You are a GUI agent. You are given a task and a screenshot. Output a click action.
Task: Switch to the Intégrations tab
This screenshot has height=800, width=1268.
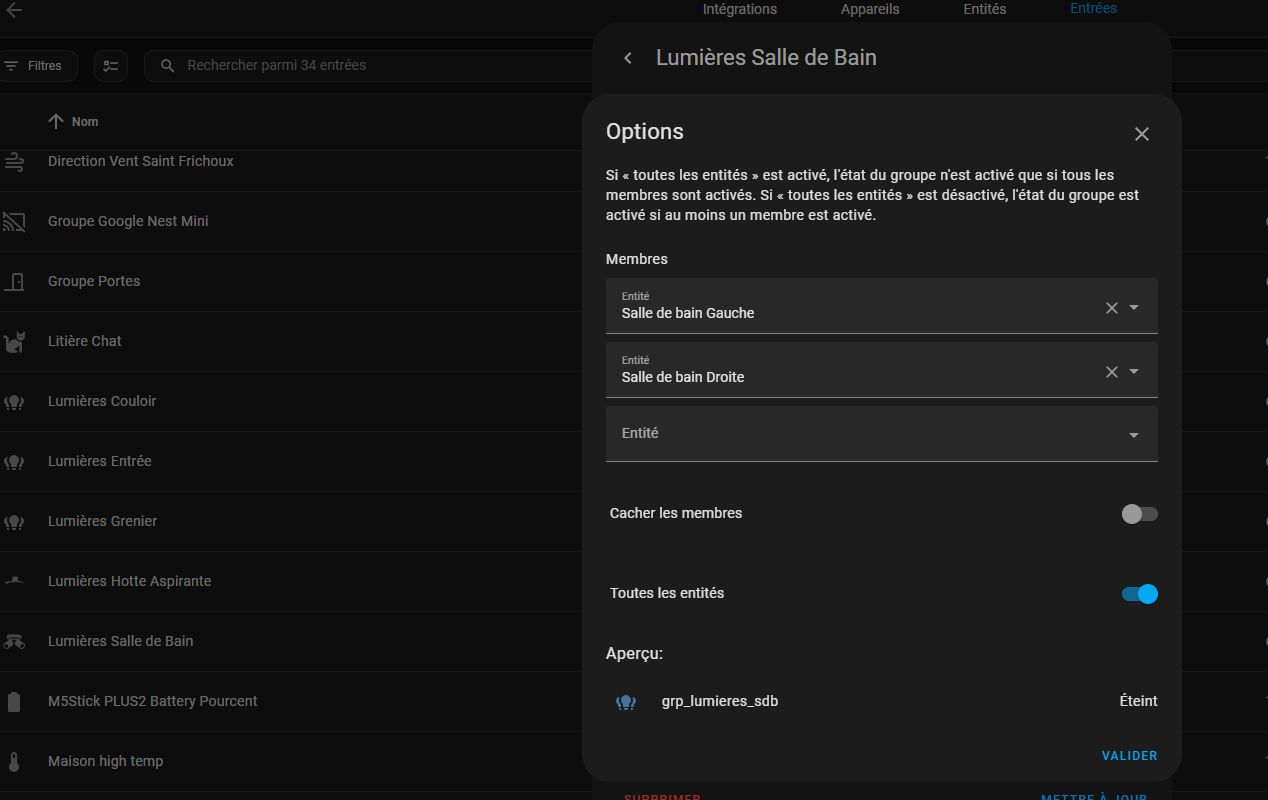point(740,9)
